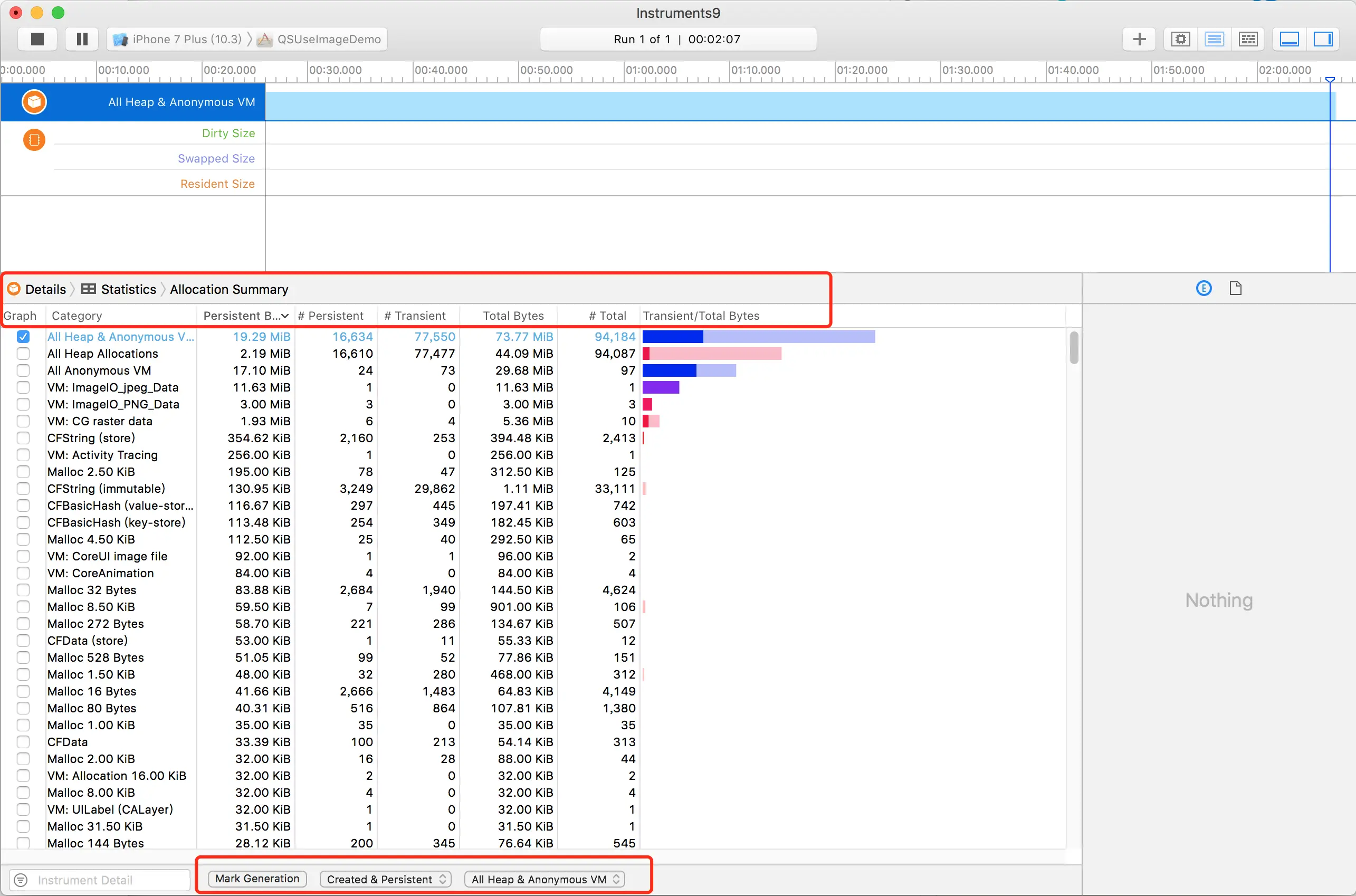
Task: Open the extended detail inspector icon
Action: pos(1204,288)
